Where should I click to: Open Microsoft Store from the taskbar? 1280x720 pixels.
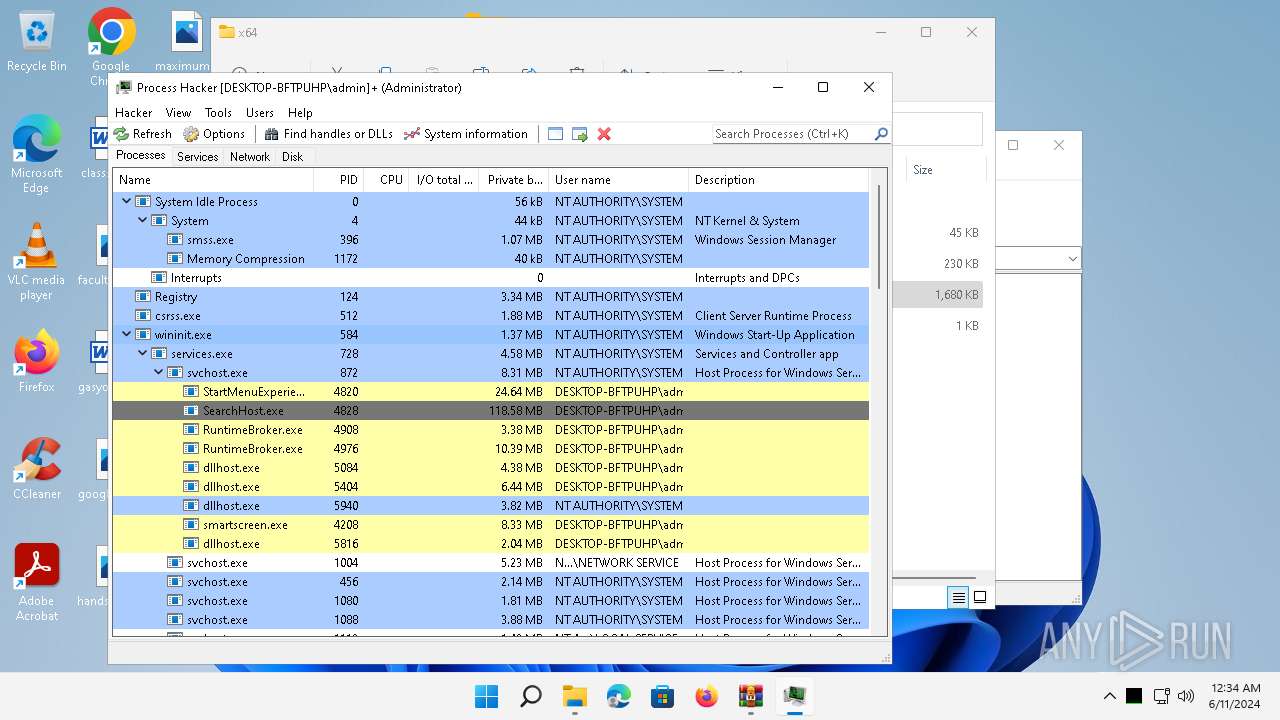click(x=663, y=696)
